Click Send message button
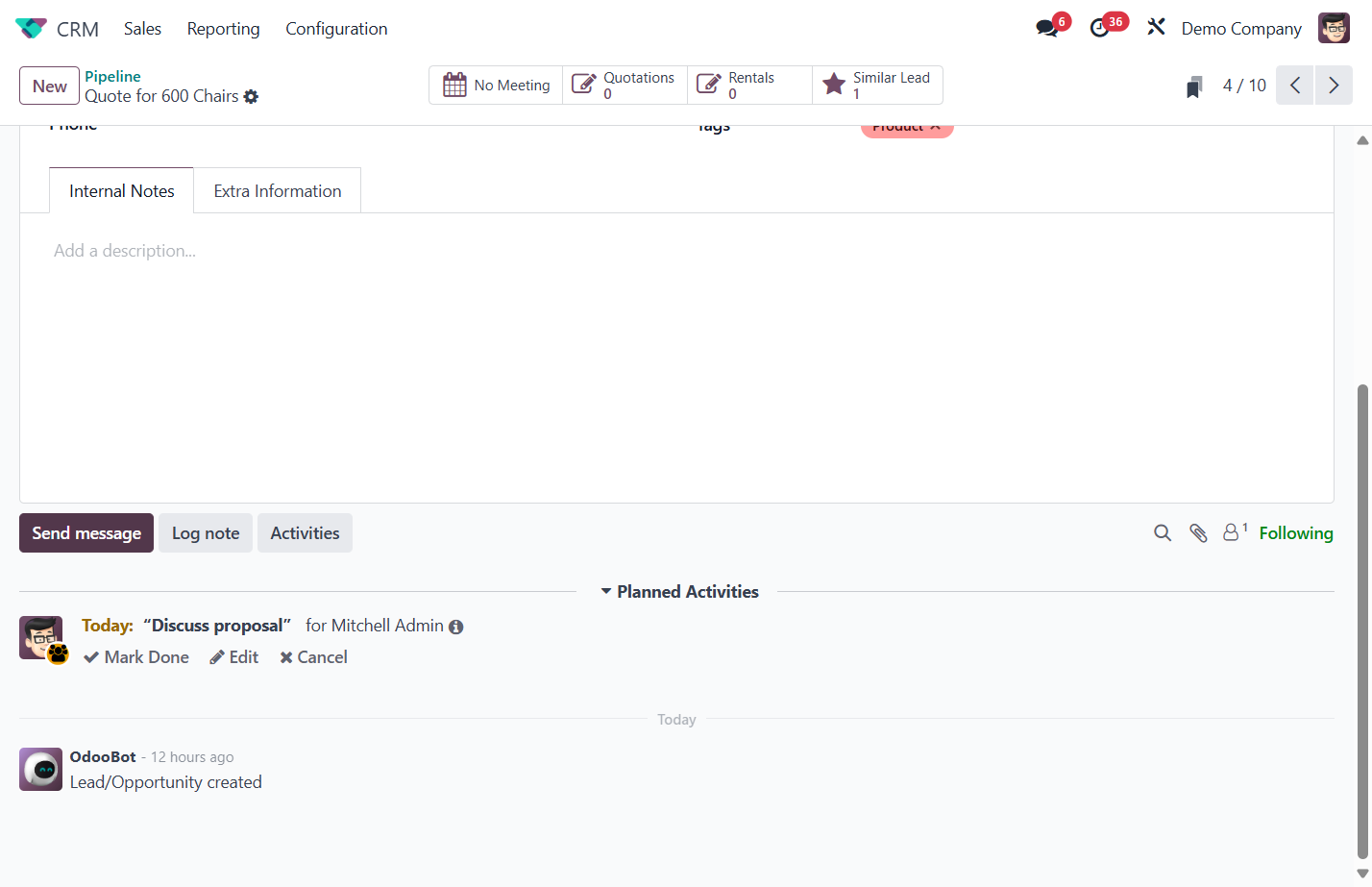 tap(86, 533)
